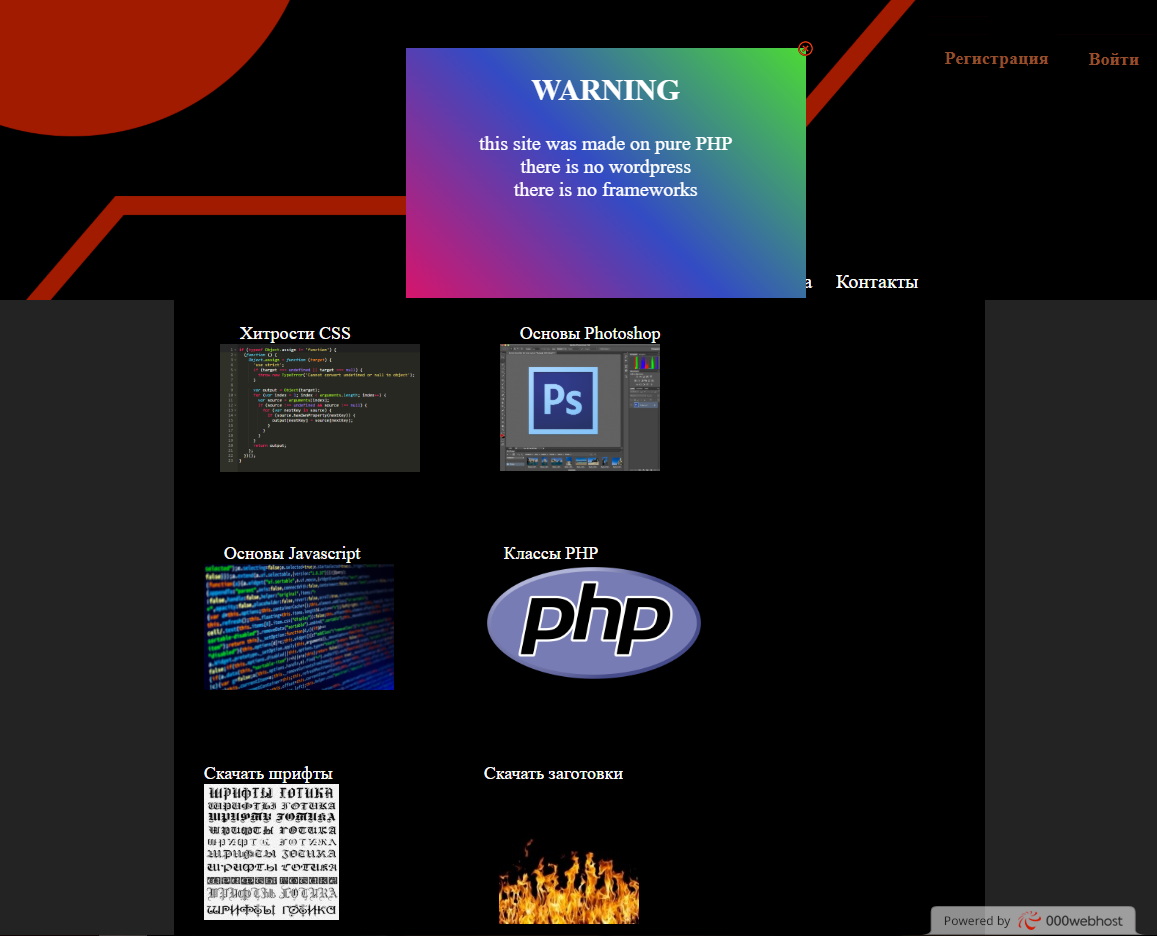Screen dimensions: 1157x936
Task: Click the Powered by 000webhost badge
Action: pyautogui.click(x=1032, y=920)
